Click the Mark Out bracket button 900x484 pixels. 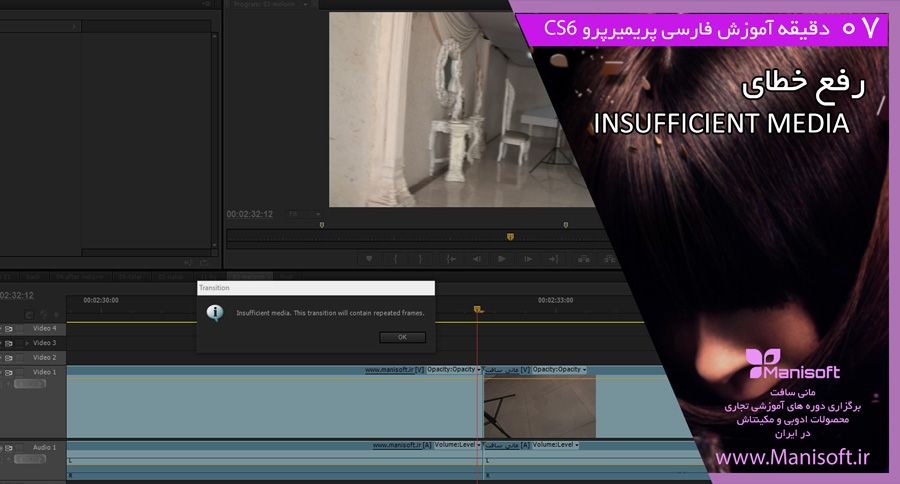tap(421, 259)
